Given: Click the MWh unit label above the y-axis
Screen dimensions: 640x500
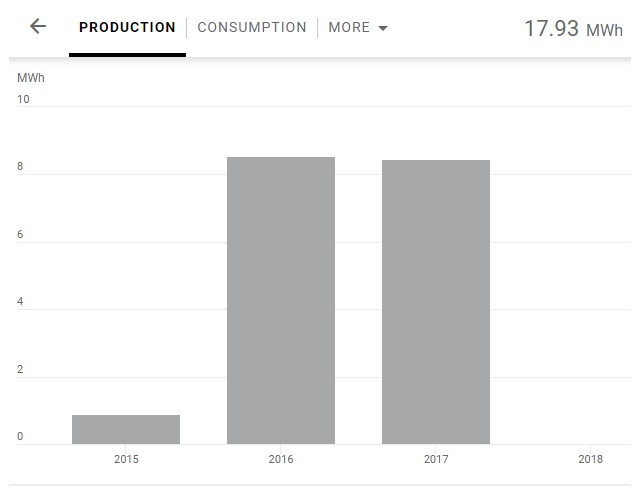Looking at the screenshot, I should point(31,77).
